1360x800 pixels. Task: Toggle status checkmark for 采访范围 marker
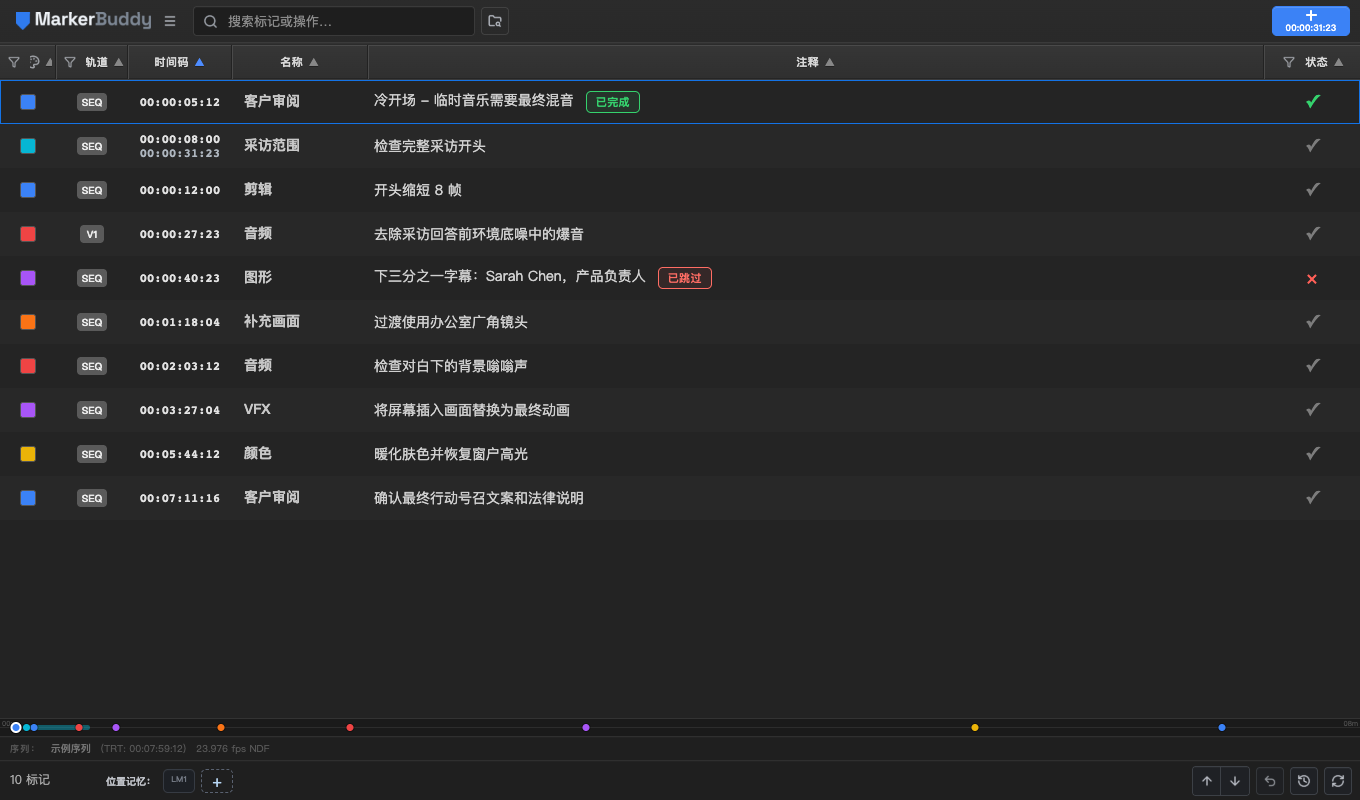[1313, 146]
